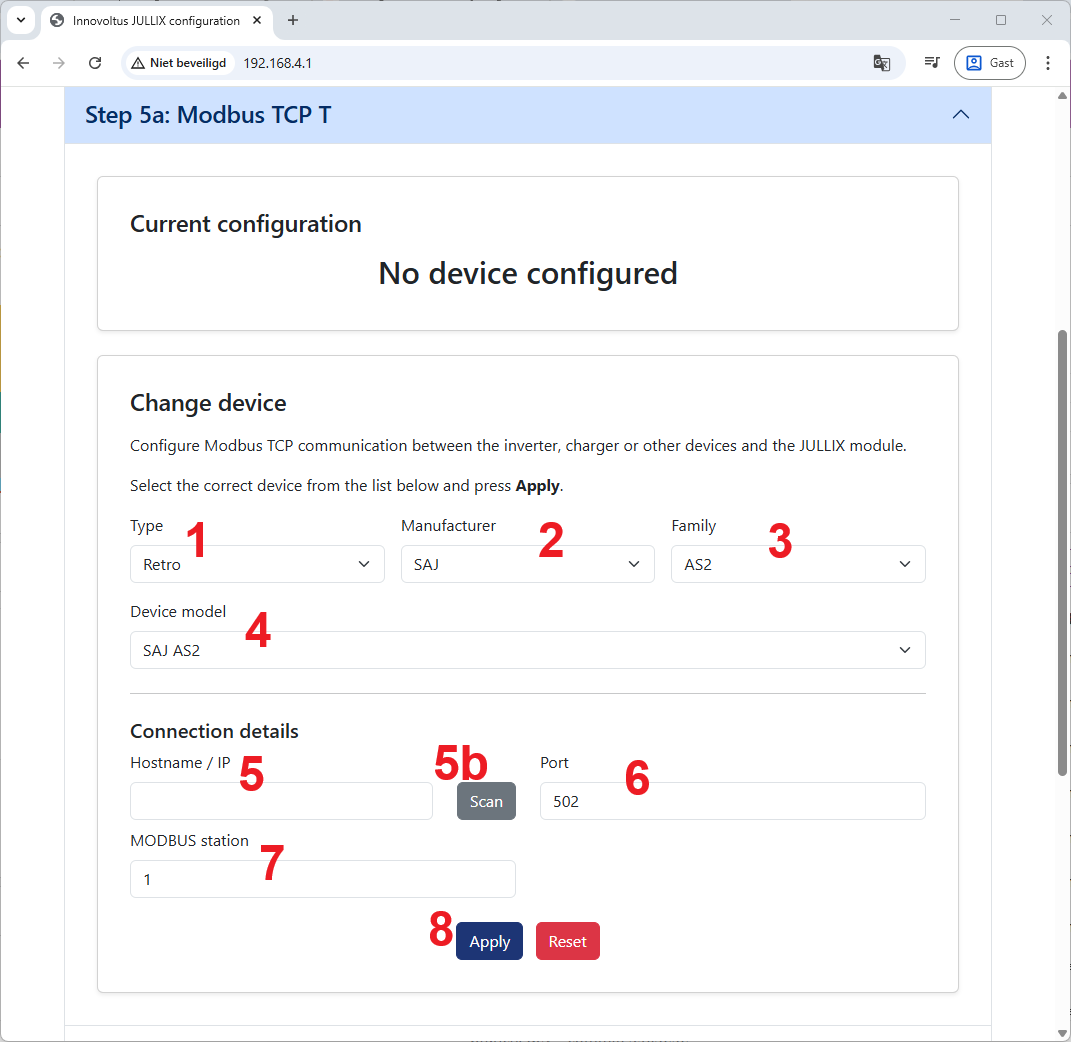Viewport: 1071px width, 1042px height.
Task: Collapse the Step 5a Modbus TCP section
Action: pos(960,115)
